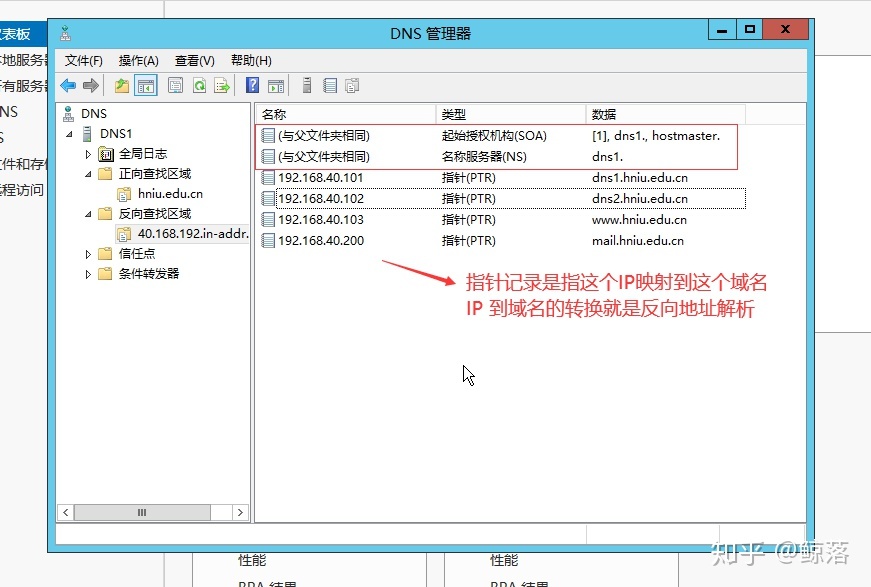This screenshot has height=587, width=871.
Task: Click the SOA record row icon
Action: (x=268, y=136)
